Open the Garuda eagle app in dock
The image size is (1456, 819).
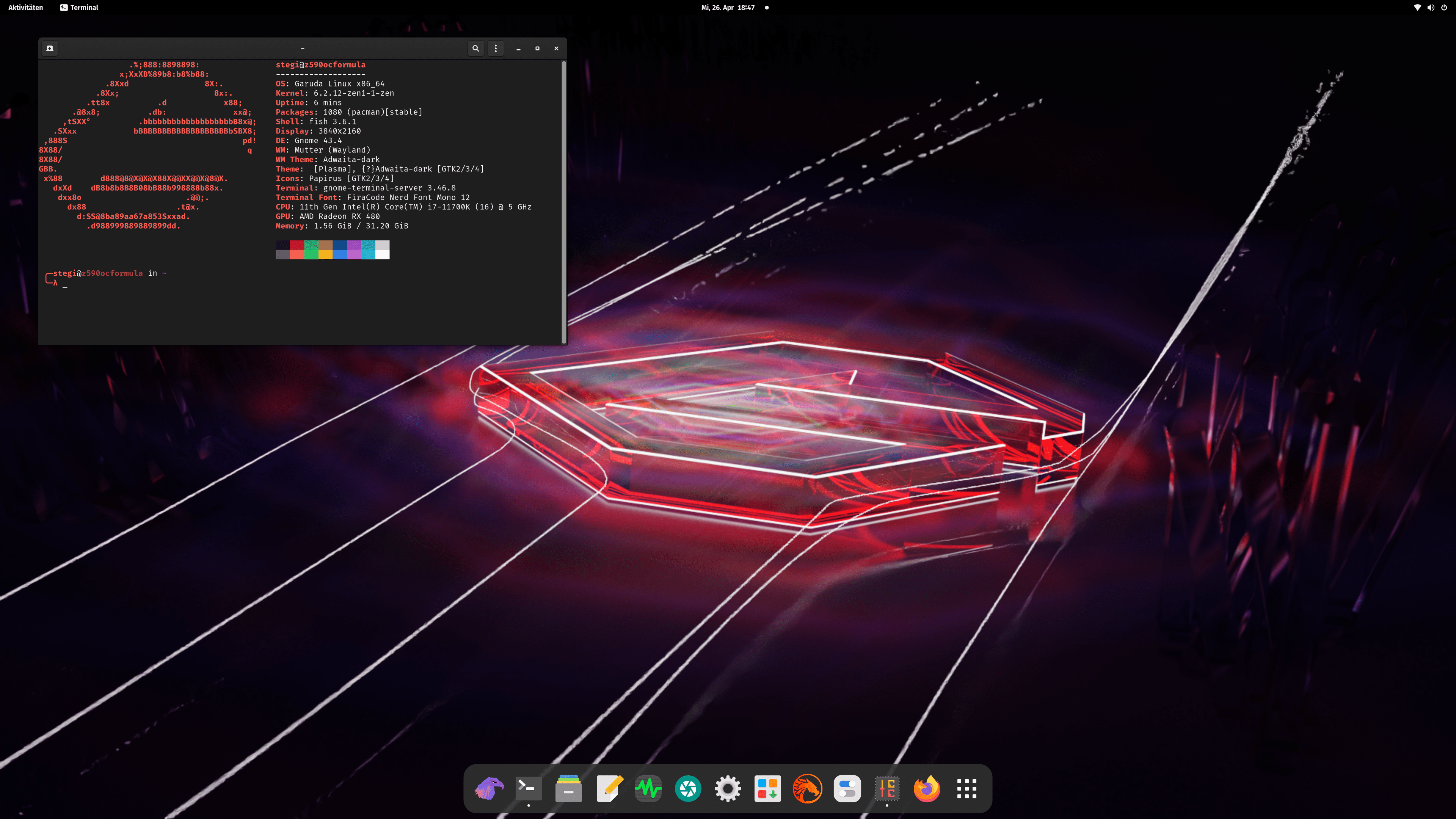coord(489,789)
